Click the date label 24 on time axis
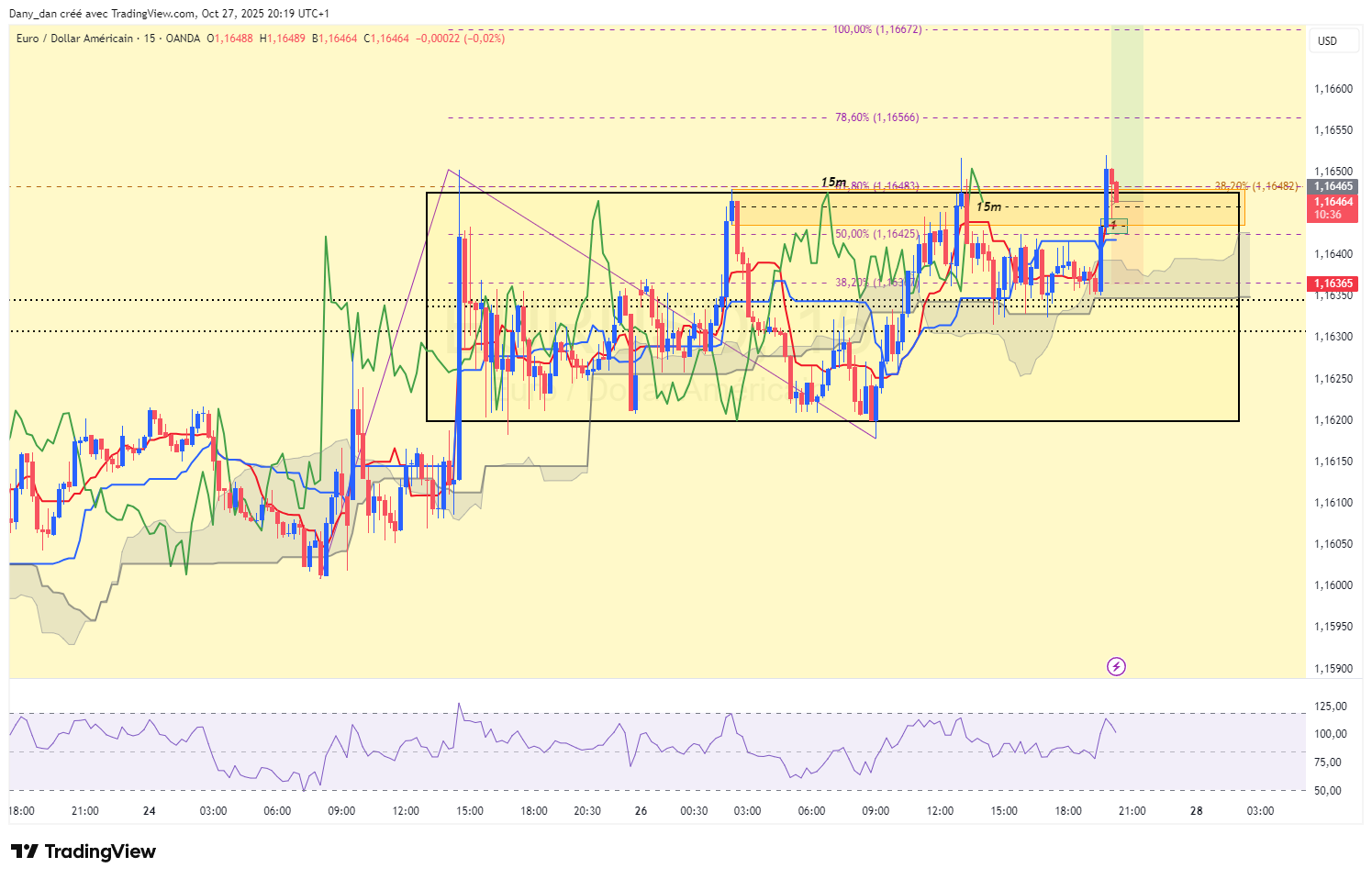 pos(150,811)
